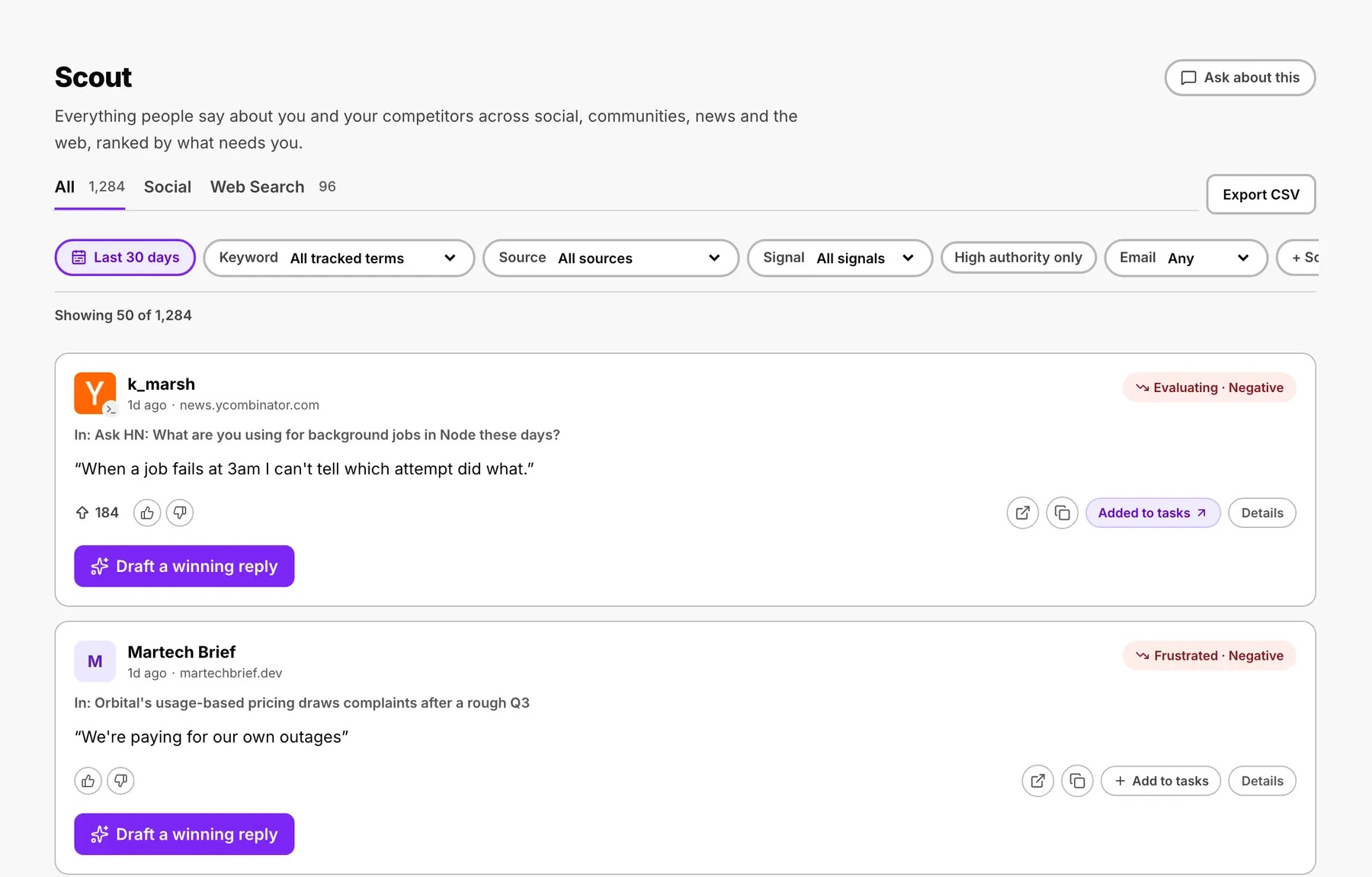Viewport: 1372px width, 877px height.
Task: Thumbs up the Martech Brief post
Action: click(x=88, y=781)
